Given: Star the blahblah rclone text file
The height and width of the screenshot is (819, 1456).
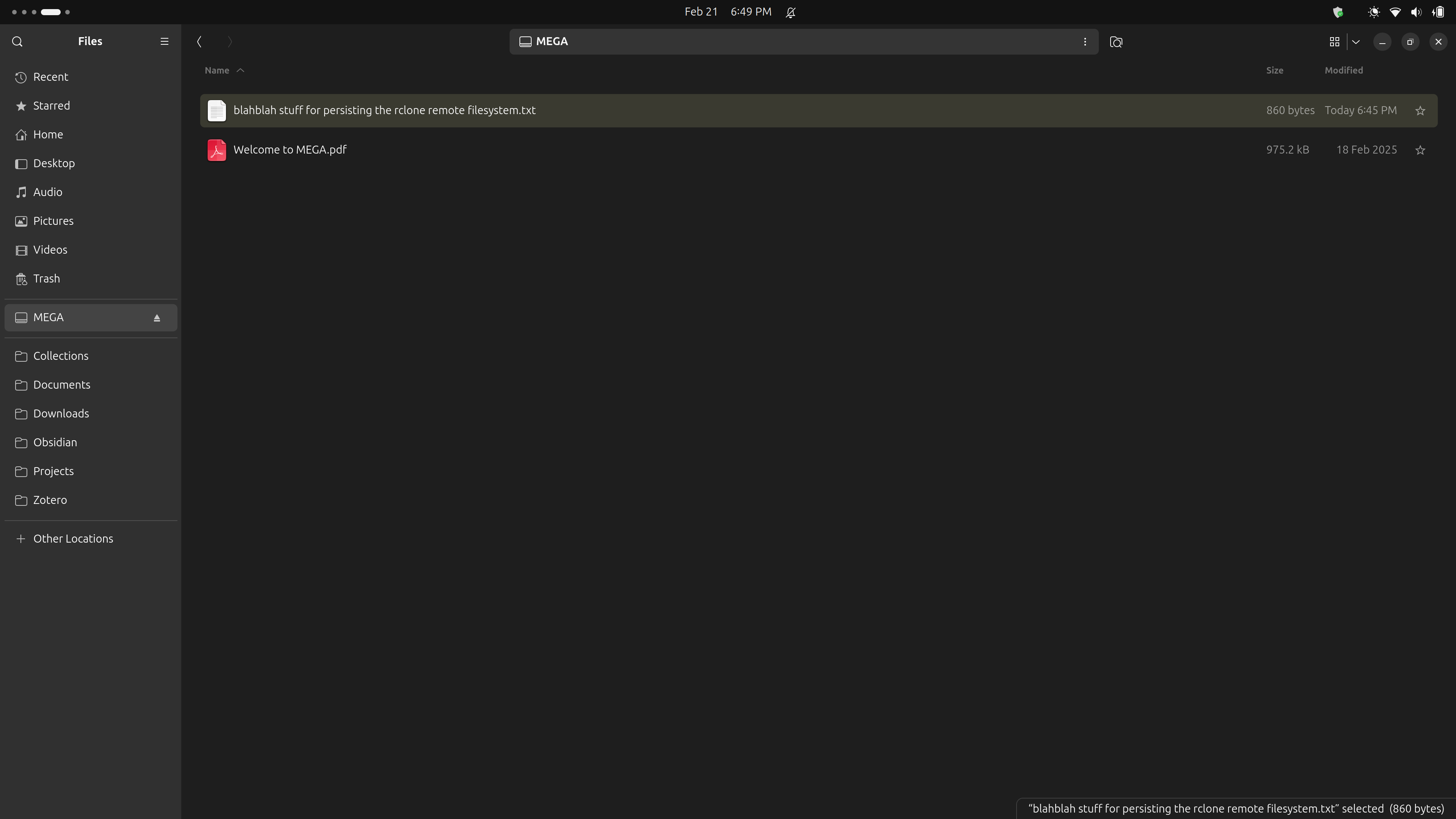Looking at the screenshot, I should click(1420, 111).
